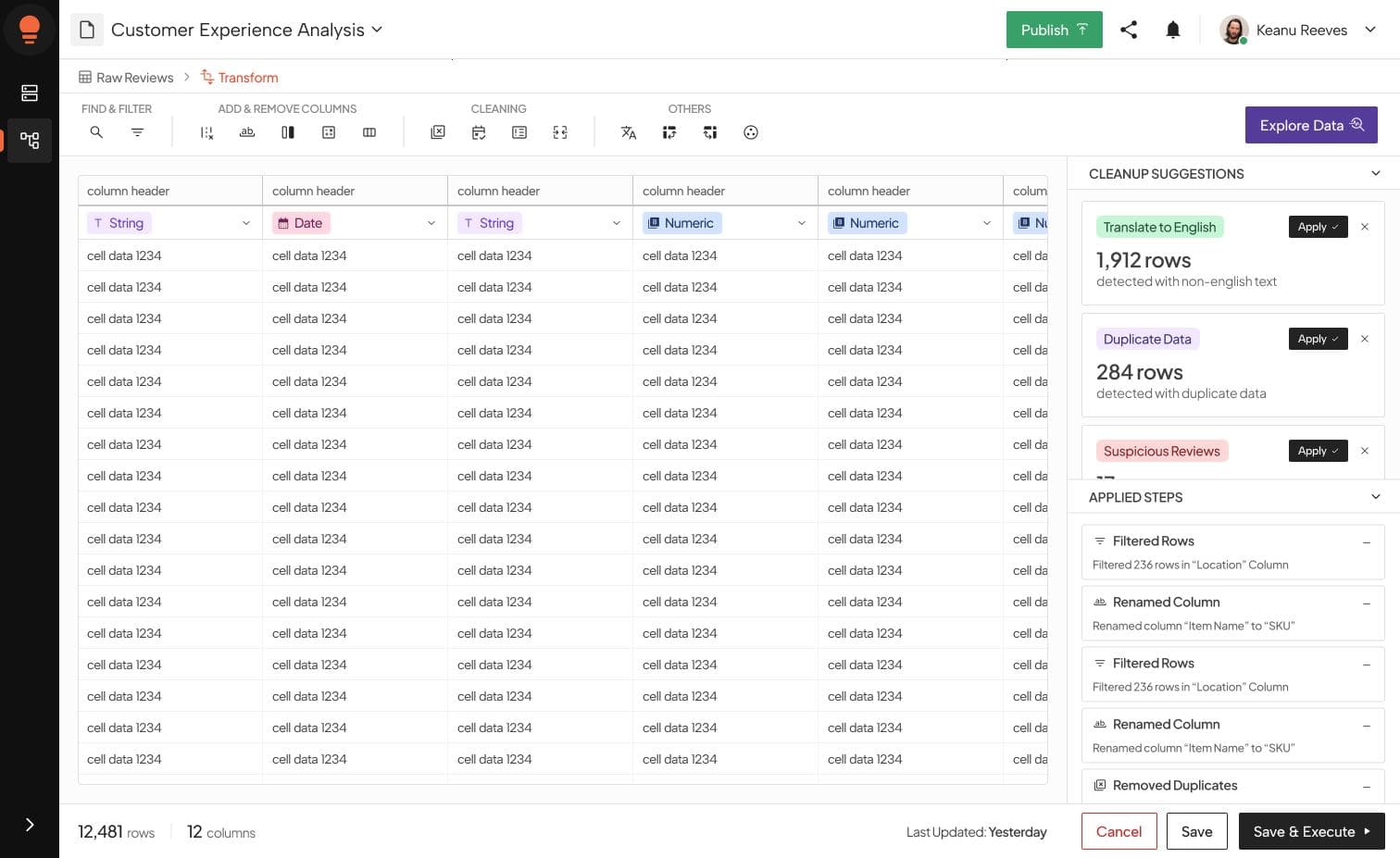This screenshot has width=1400, height=858.
Task: Open the first Filtered Rows step card
Action: pyautogui.click(x=1233, y=552)
